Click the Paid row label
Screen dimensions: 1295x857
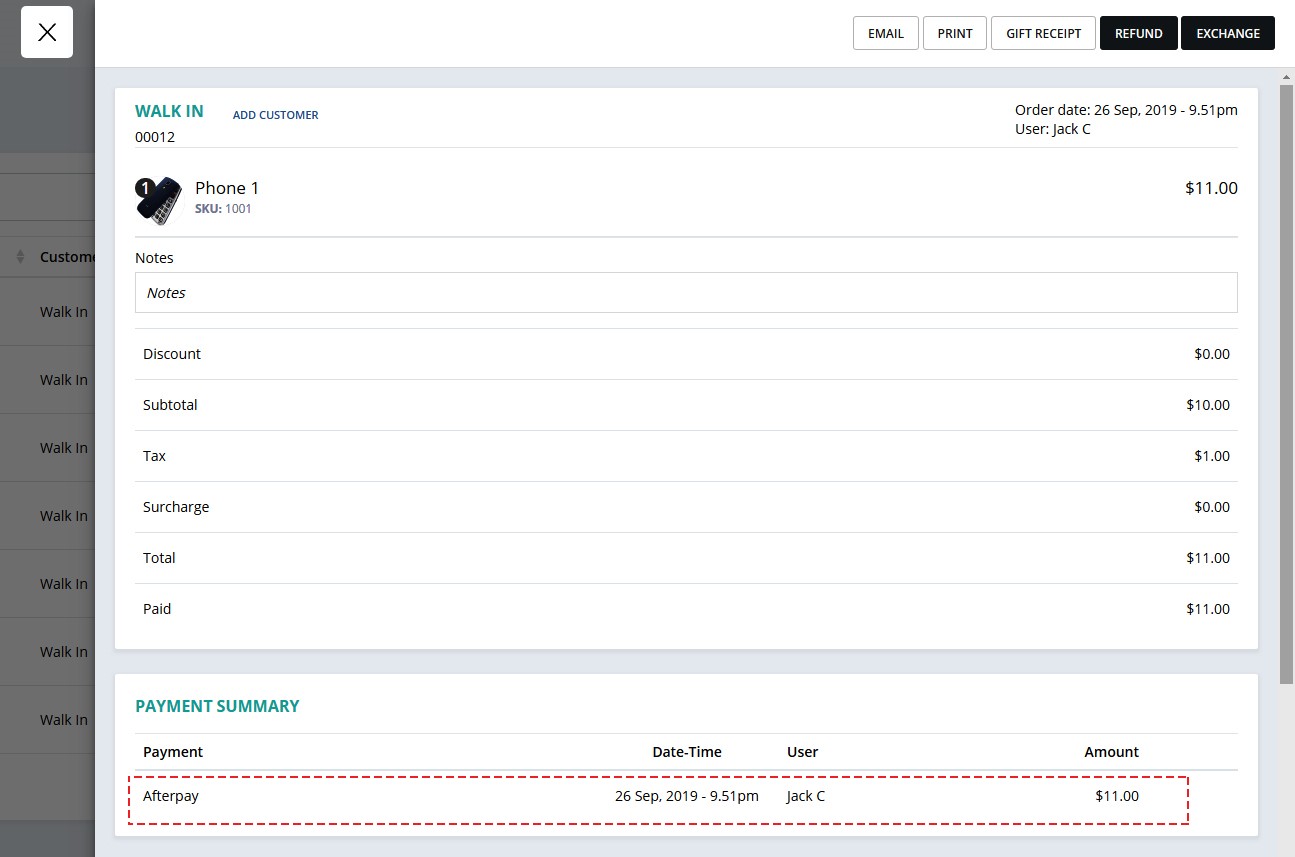(157, 609)
